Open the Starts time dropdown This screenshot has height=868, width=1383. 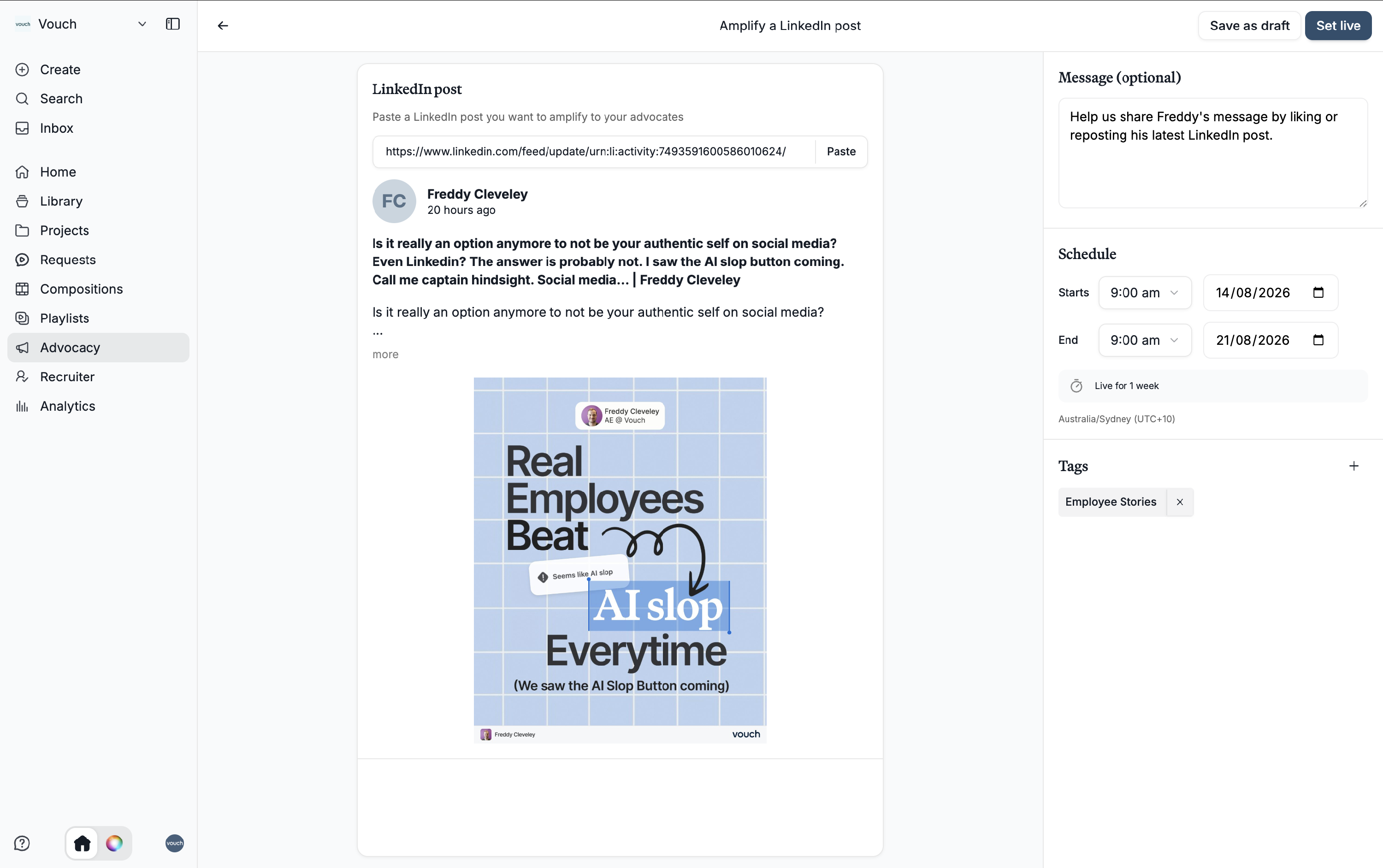tap(1145, 293)
